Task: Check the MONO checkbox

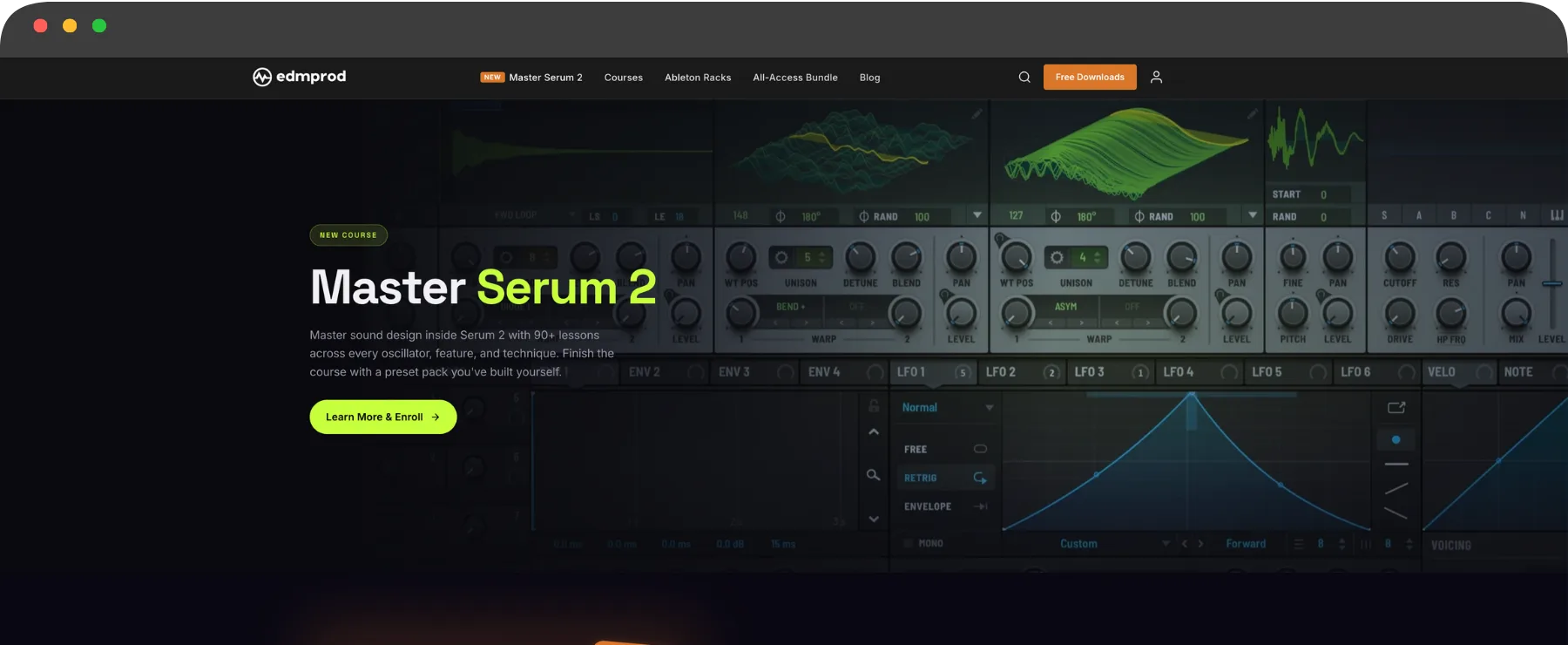Action: coord(908,543)
